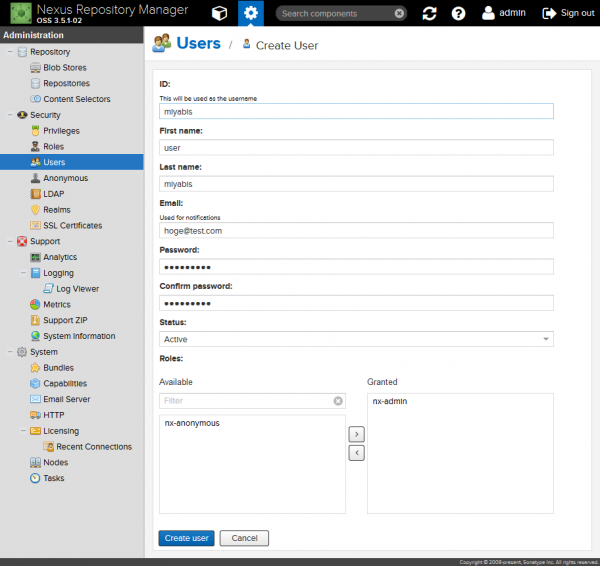
Task: Click the Bundles icon
Action: pos(35,368)
